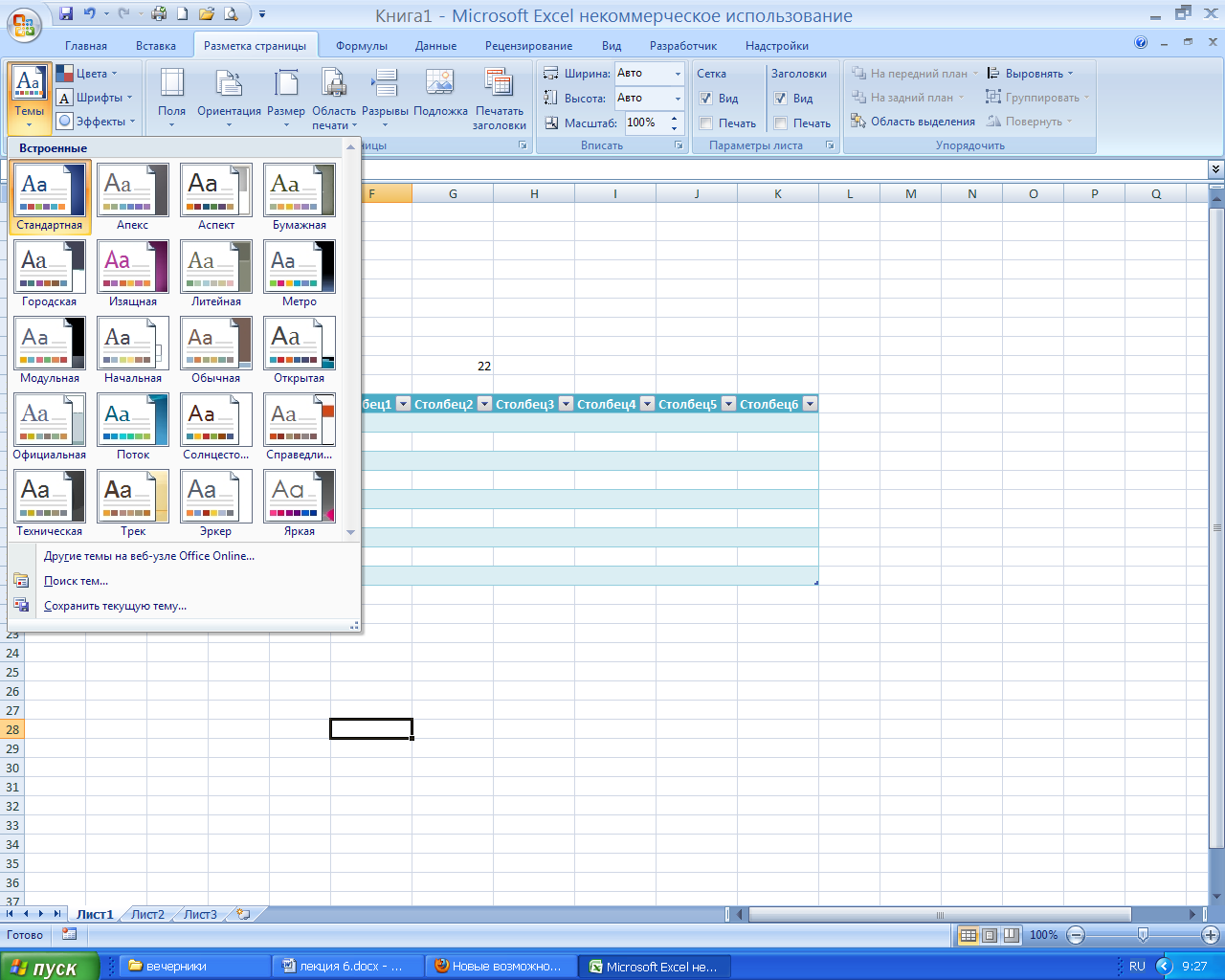Click the Undo arrow in quick access toolbar
The height and width of the screenshot is (980, 1225).
pyautogui.click(x=90, y=14)
